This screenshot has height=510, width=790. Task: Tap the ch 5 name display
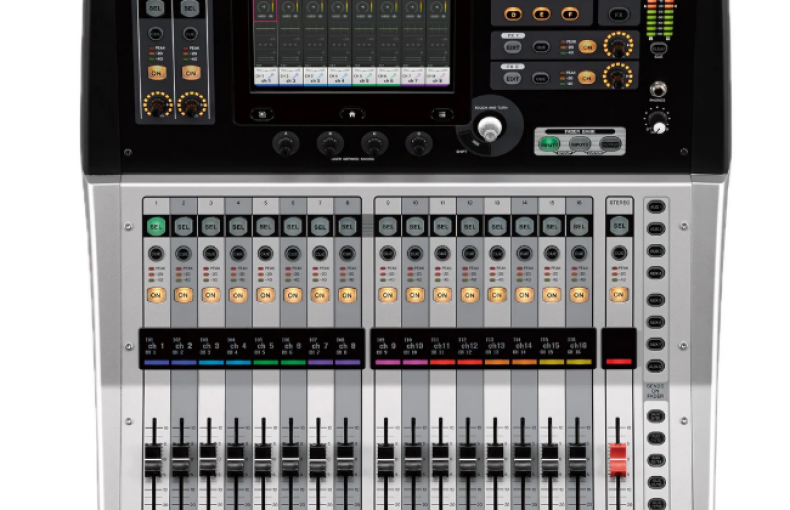(264, 346)
